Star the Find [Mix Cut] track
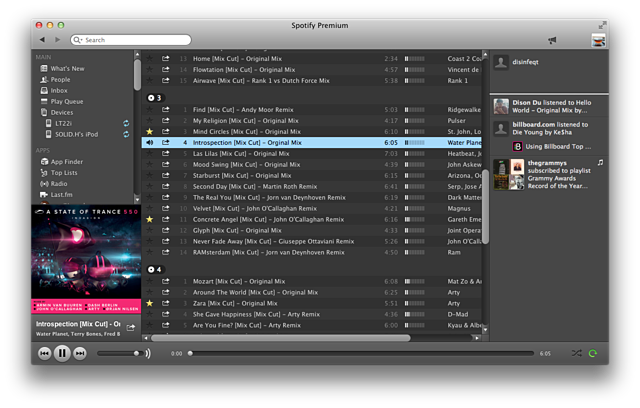This screenshot has height=408, width=640. coord(150,109)
